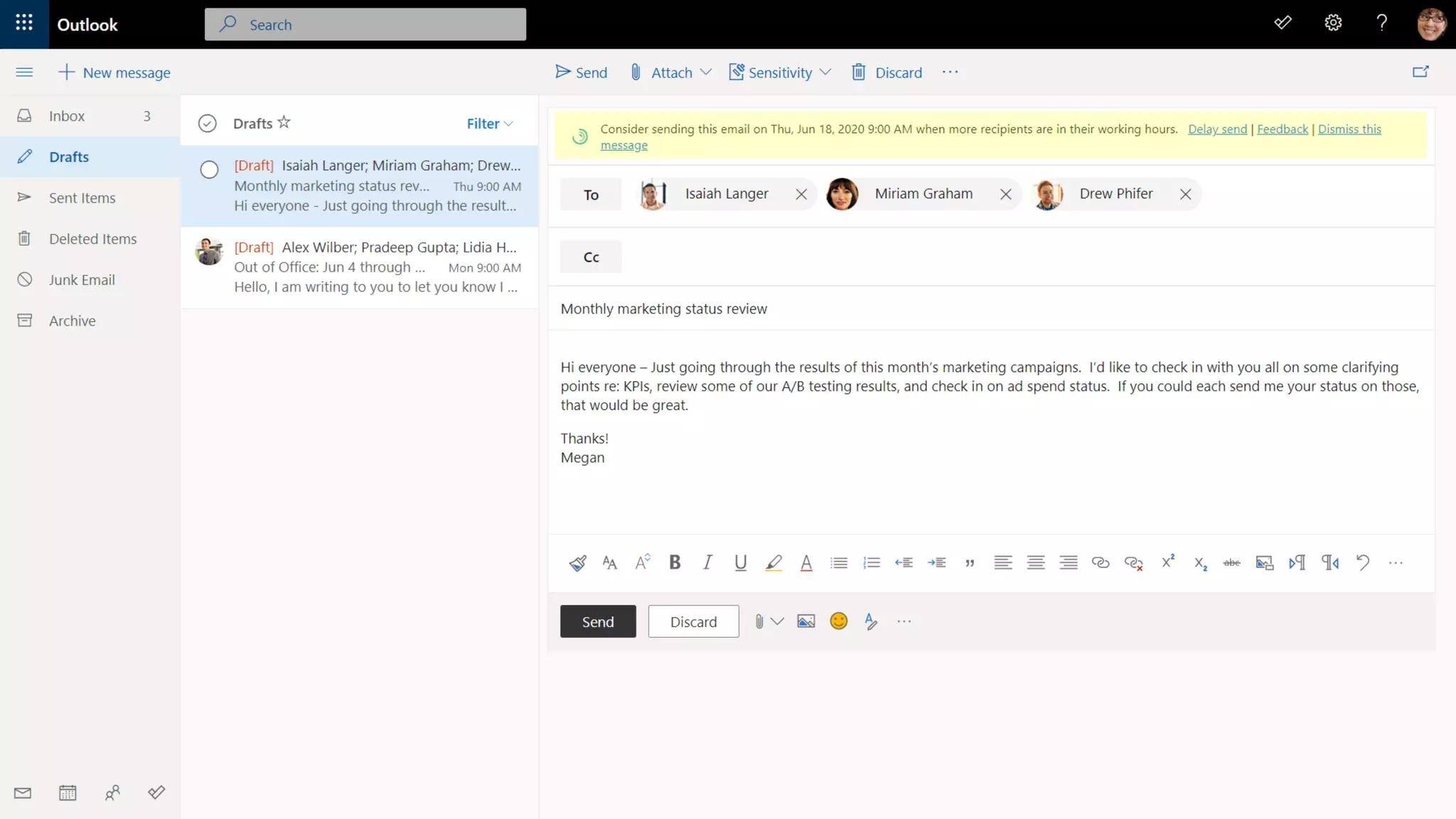Click the Delay send link
This screenshot has width=1456, height=819.
pos(1217,129)
